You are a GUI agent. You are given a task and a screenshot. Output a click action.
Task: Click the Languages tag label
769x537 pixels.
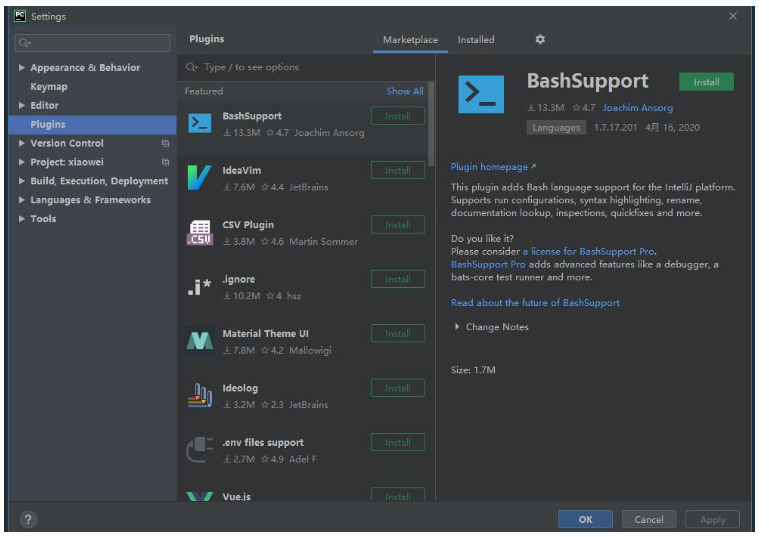pos(556,128)
